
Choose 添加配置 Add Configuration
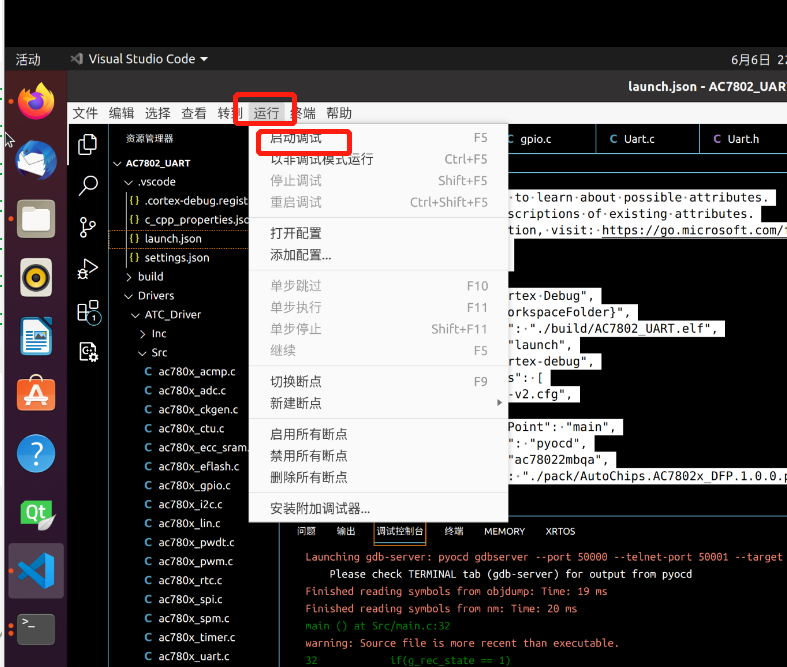click(x=378, y=255)
